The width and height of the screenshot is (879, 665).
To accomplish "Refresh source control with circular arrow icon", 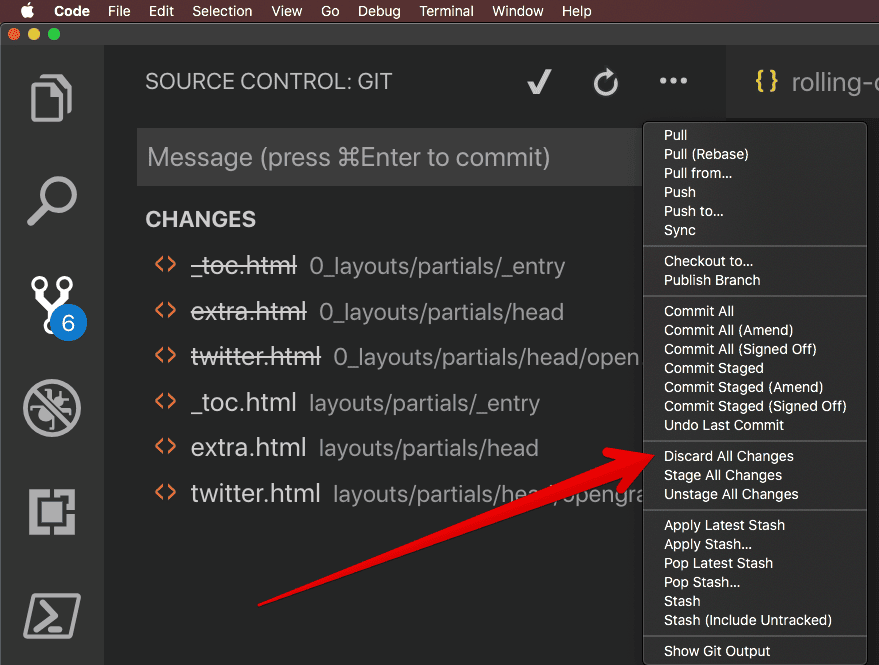I will 606,82.
